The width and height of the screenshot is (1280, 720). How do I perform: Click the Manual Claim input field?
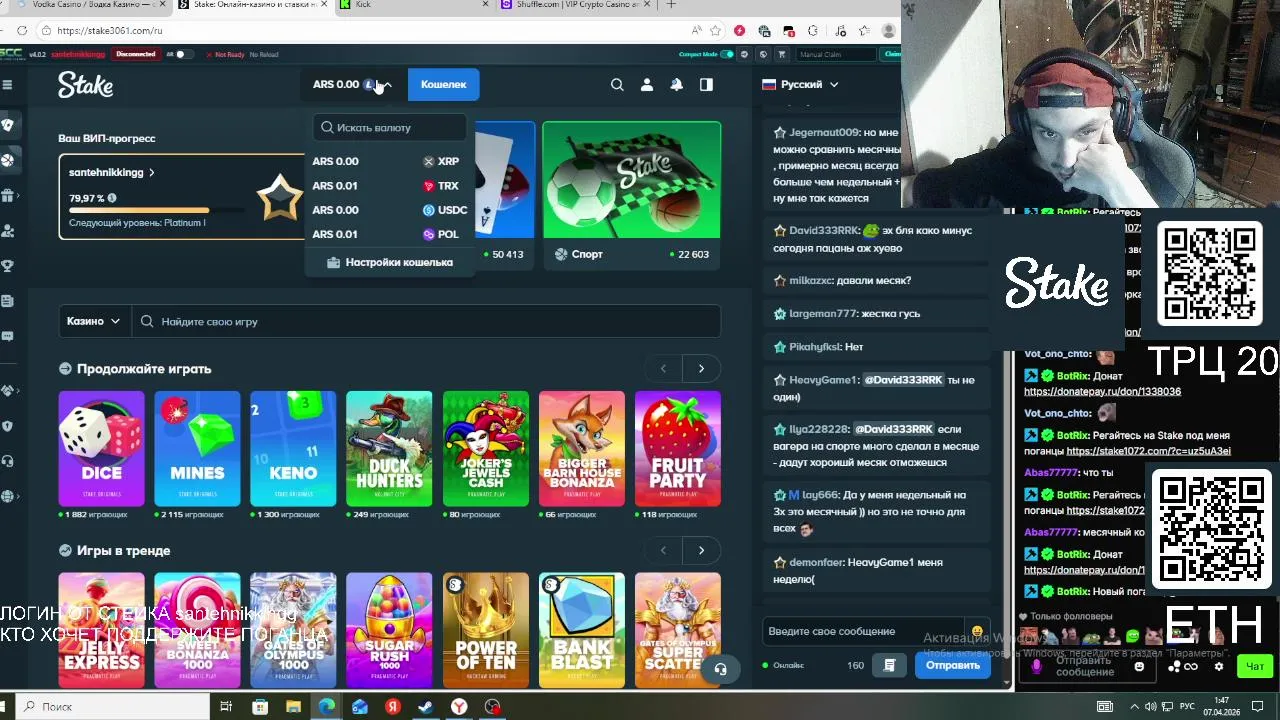[x=836, y=54]
